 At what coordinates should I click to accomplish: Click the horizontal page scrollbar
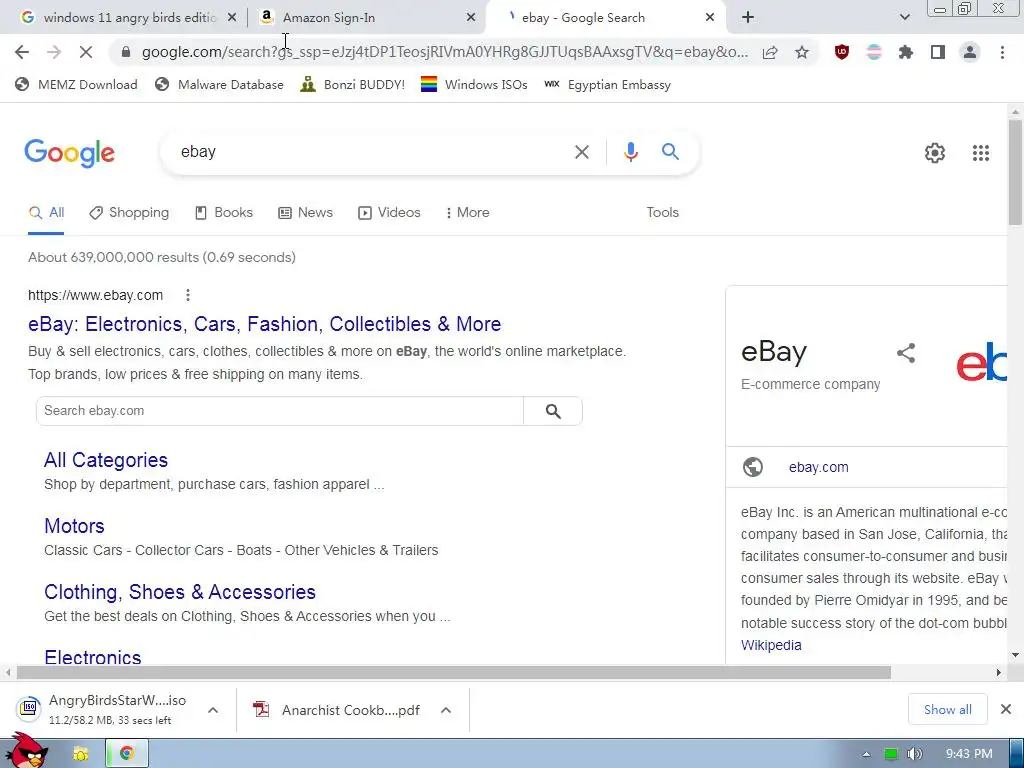(x=454, y=673)
